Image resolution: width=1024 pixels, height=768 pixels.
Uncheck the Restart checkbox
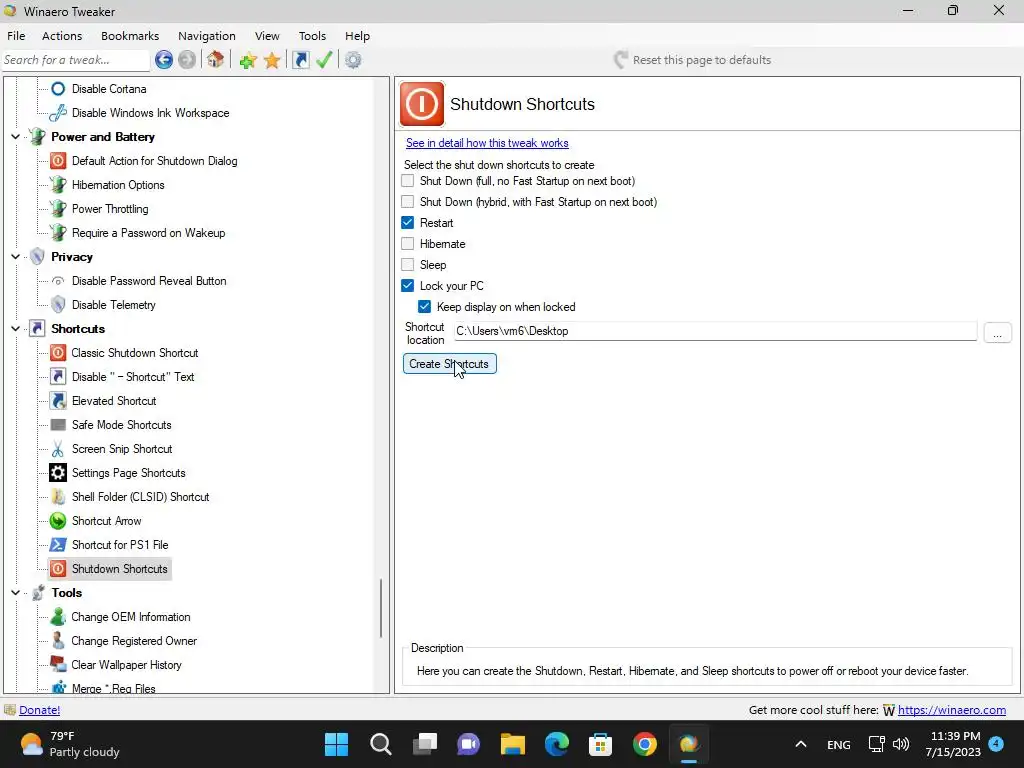pyautogui.click(x=408, y=223)
